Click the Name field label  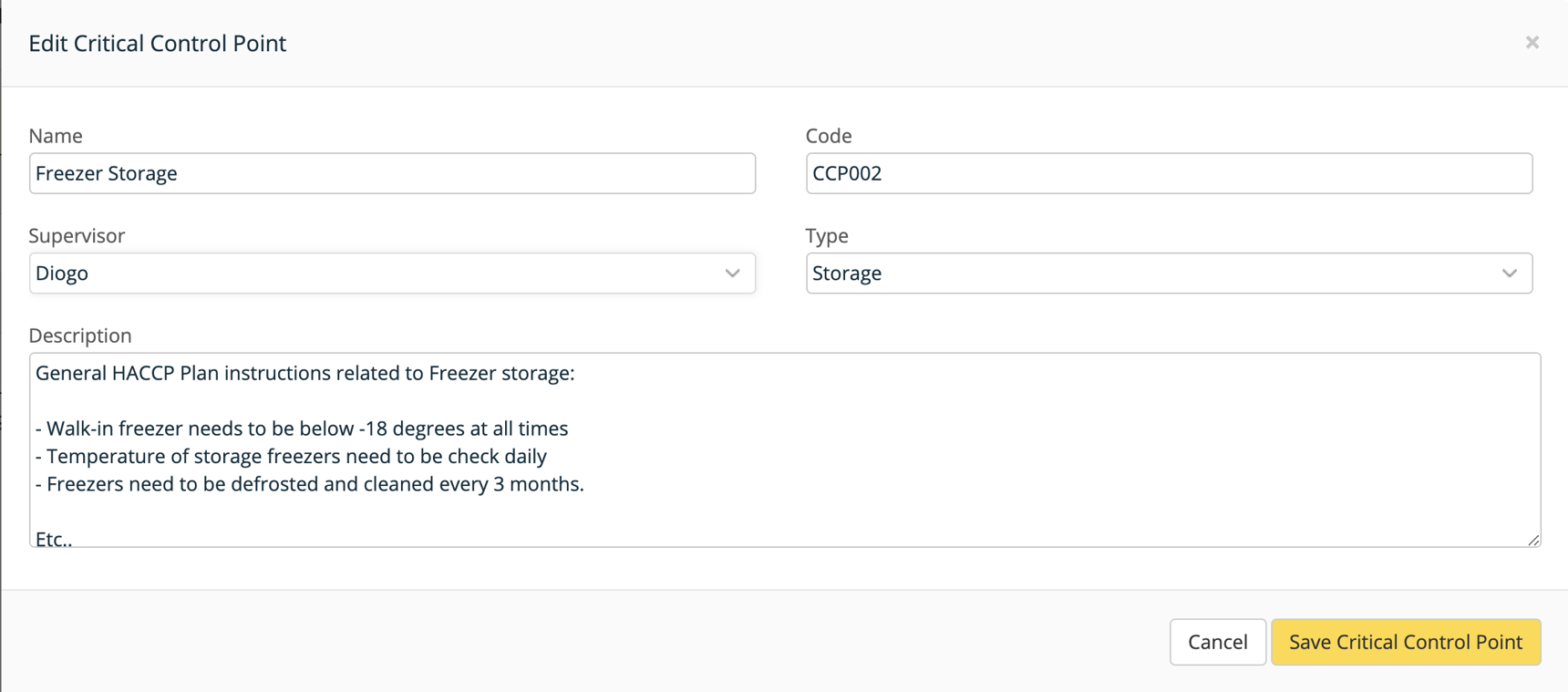(x=56, y=136)
